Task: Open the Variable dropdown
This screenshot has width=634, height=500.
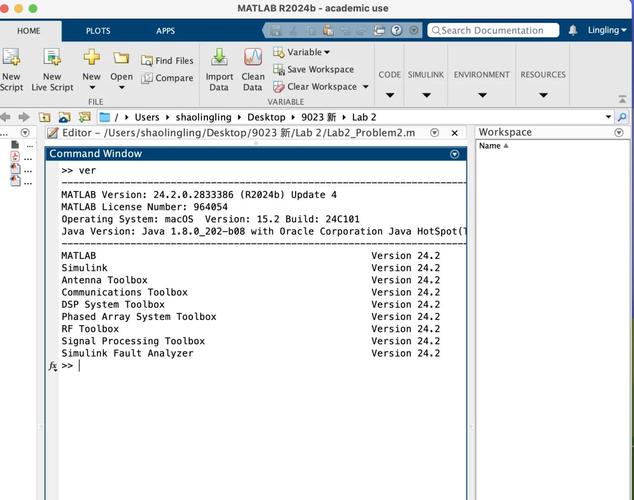Action: [301, 52]
